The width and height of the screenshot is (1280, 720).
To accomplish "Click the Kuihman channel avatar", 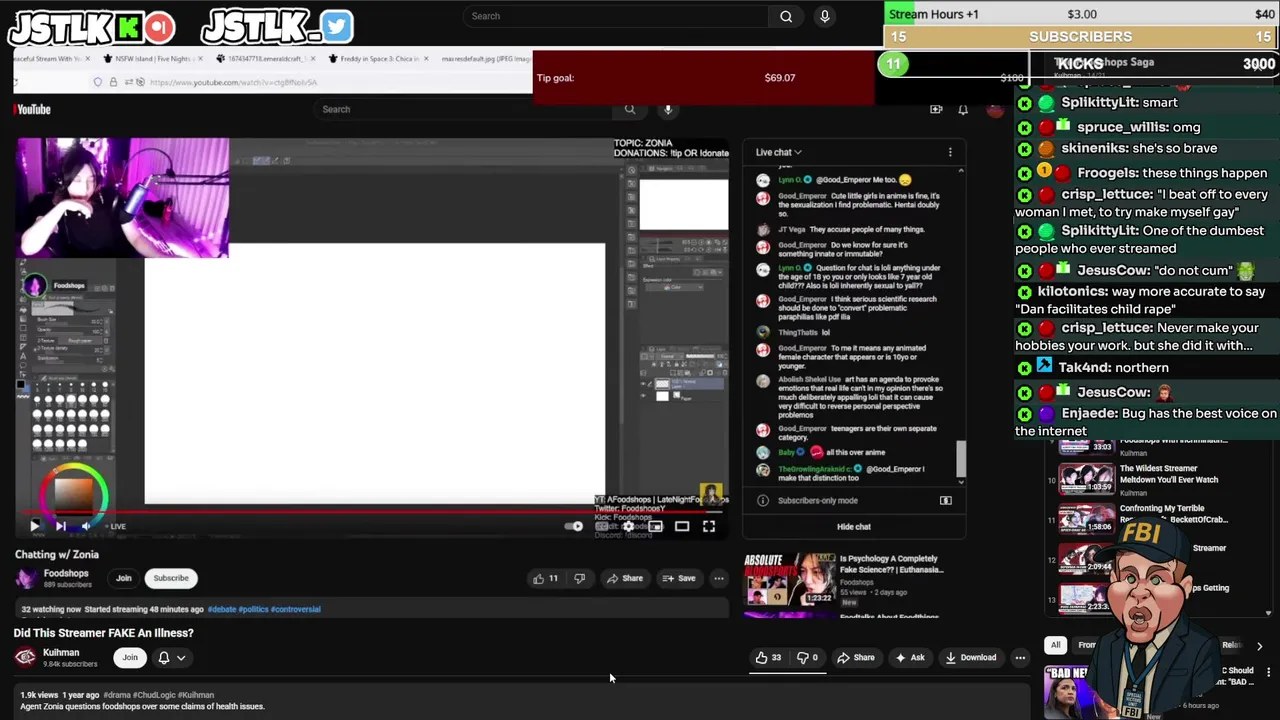I will [x=25, y=657].
